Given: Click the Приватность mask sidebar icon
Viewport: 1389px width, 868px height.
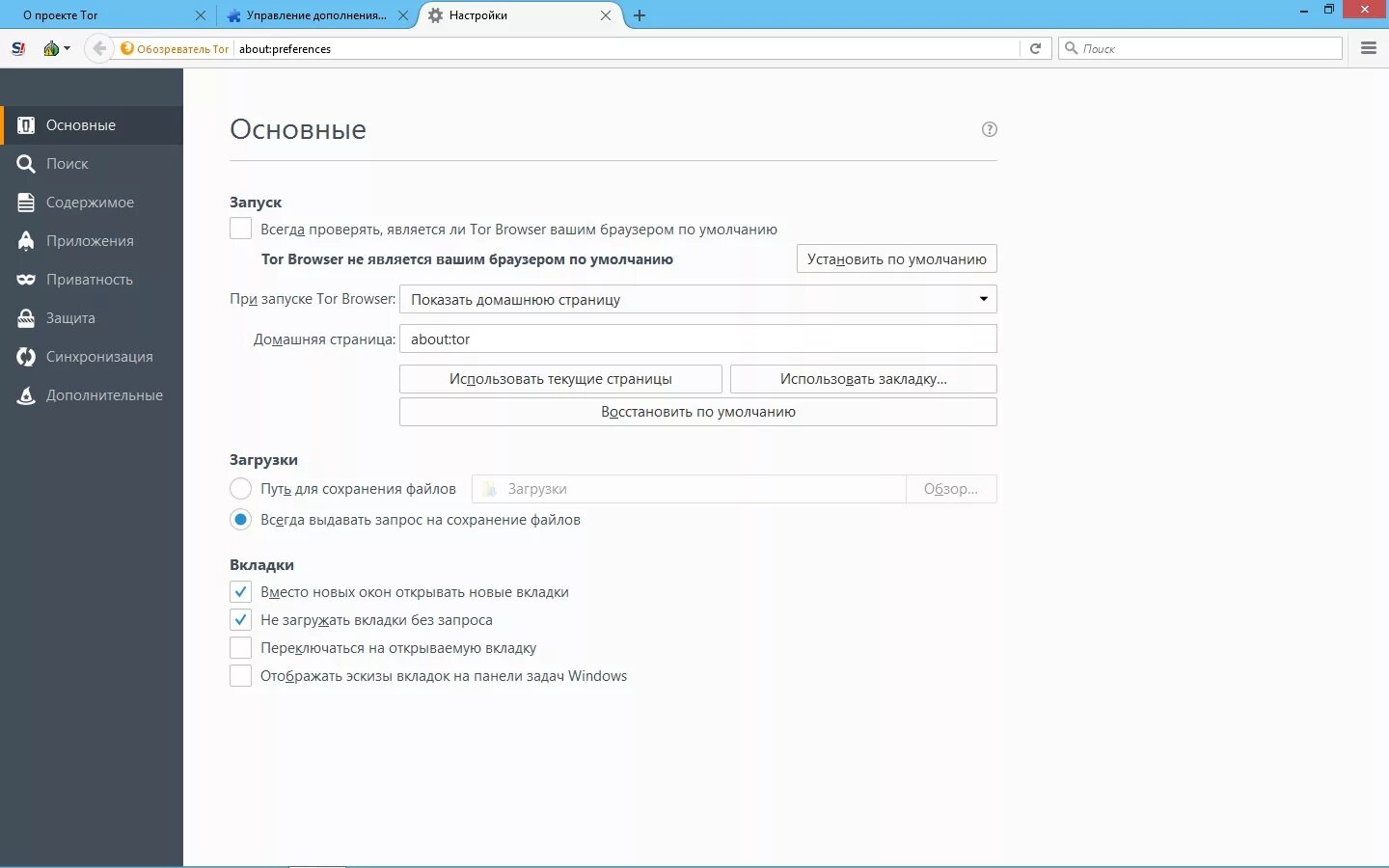Looking at the screenshot, I should click(26, 280).
